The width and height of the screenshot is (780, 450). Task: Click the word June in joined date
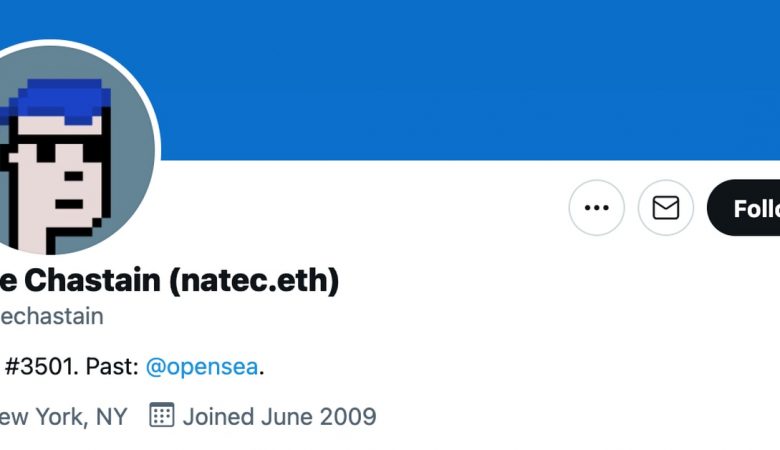[x=287, y=417]
